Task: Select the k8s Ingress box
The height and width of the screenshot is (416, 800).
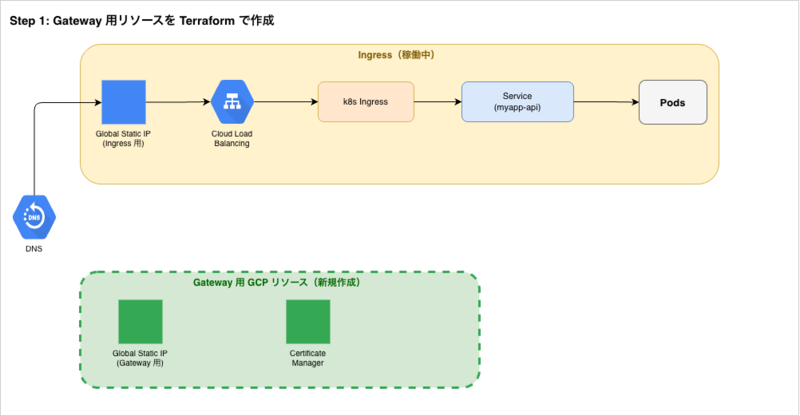Action: pyautogui.click(x=366, y=102)
